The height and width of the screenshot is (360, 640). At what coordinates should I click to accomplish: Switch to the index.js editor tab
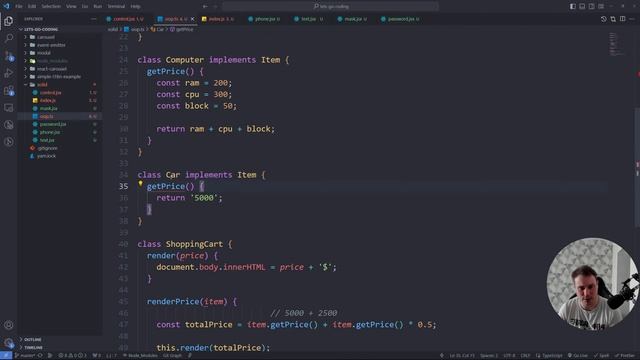pyautogui.click(x=221, y=19)
